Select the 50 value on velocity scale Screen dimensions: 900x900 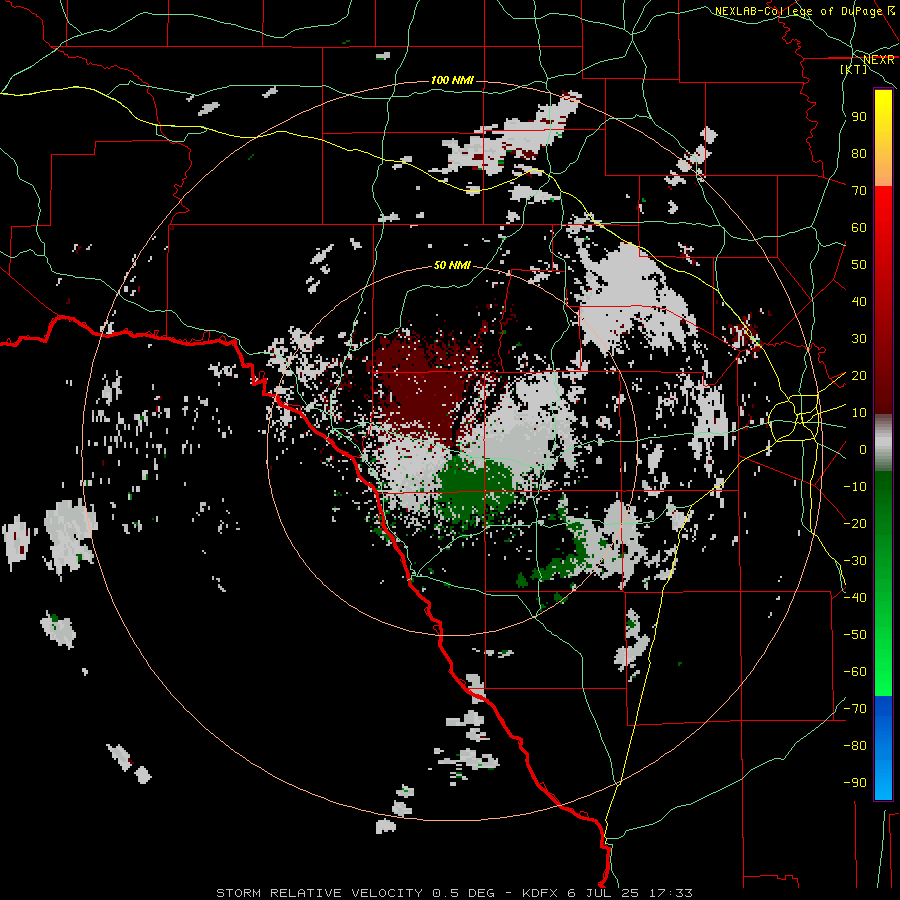pyautogui.click(x=859, y=265)
